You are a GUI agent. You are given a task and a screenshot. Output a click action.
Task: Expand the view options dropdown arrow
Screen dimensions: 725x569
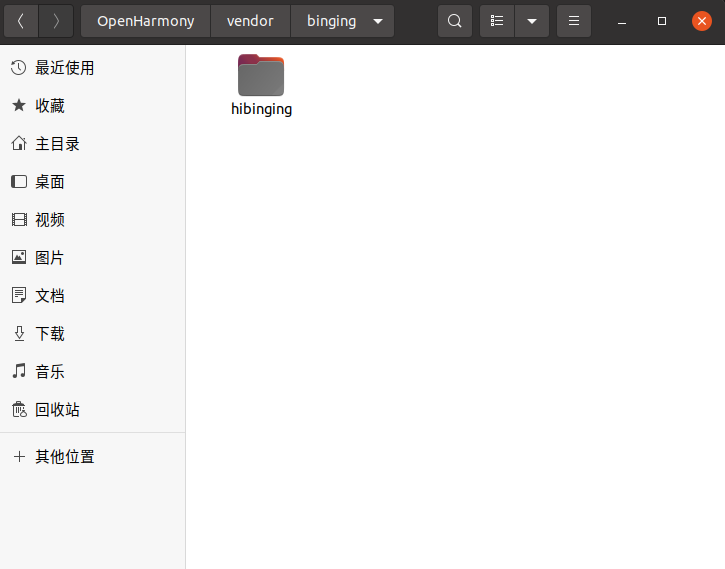click(x=532, y=21)
